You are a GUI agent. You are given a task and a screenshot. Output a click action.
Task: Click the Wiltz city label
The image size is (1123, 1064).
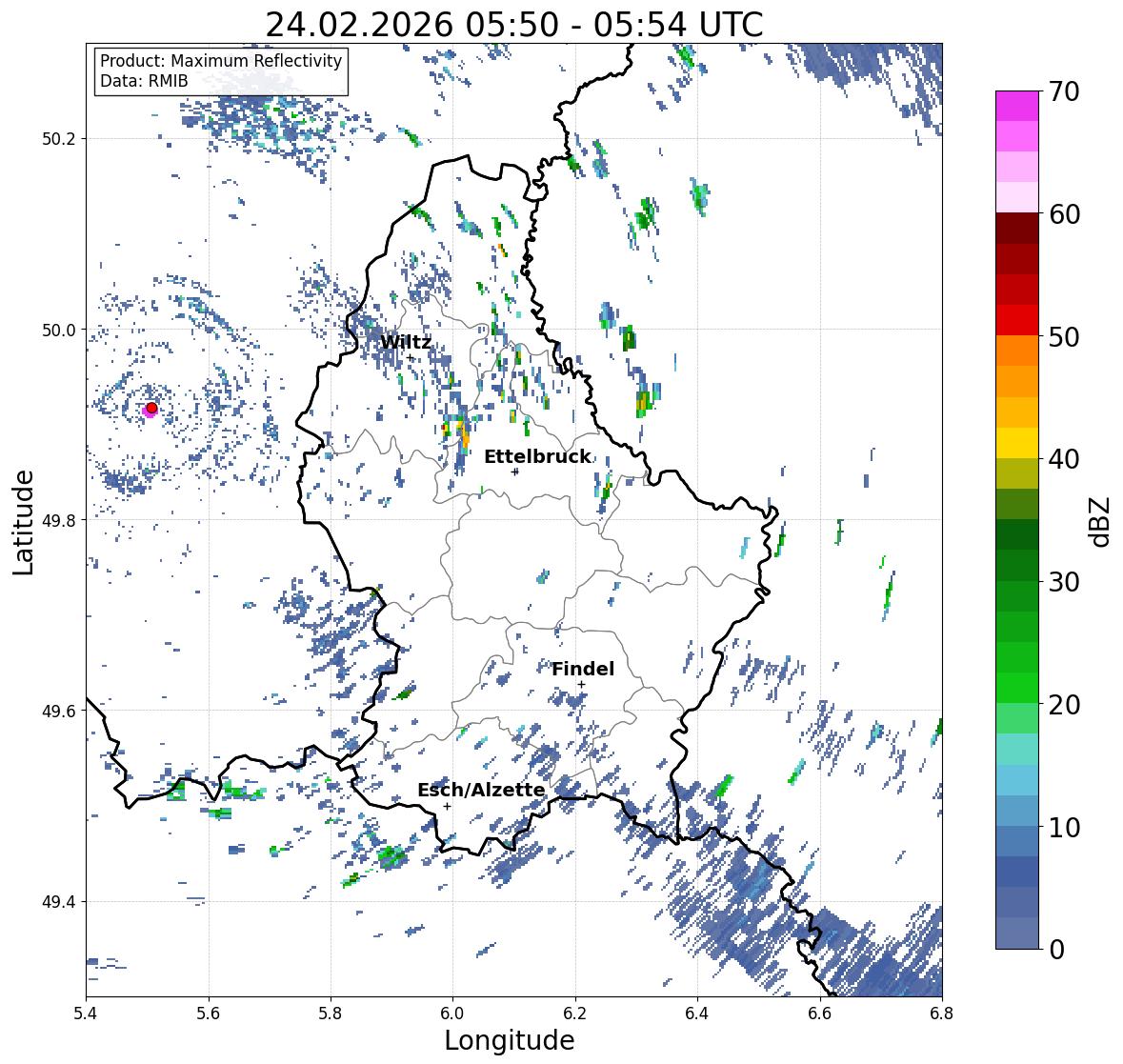click(x=406, y=342)
